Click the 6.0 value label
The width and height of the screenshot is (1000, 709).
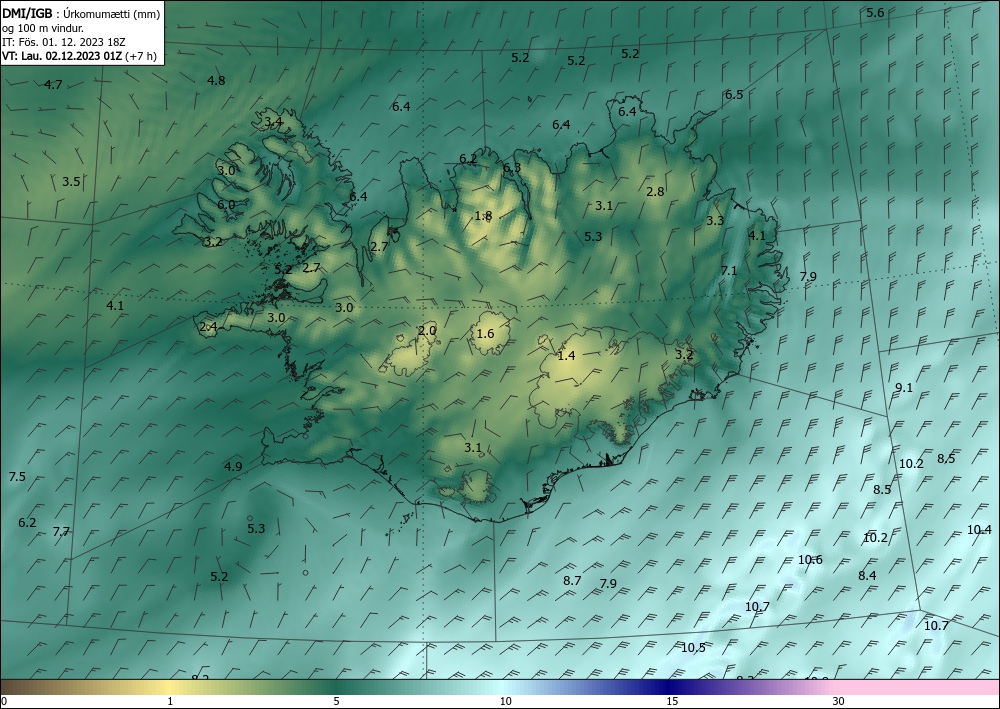pyautogui.click(x=226, y=205)
